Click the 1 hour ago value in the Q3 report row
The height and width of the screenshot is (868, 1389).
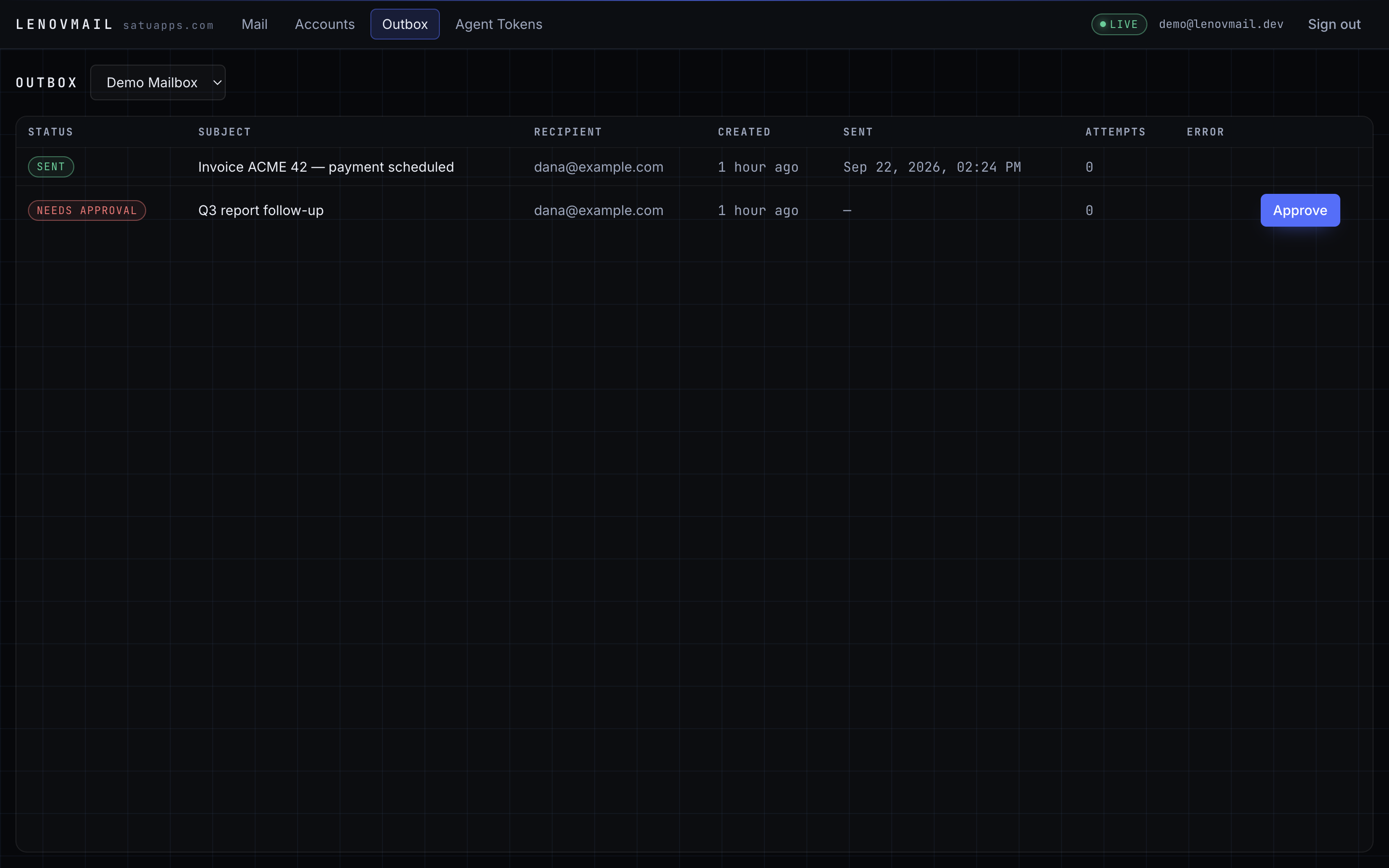[758, 210]
